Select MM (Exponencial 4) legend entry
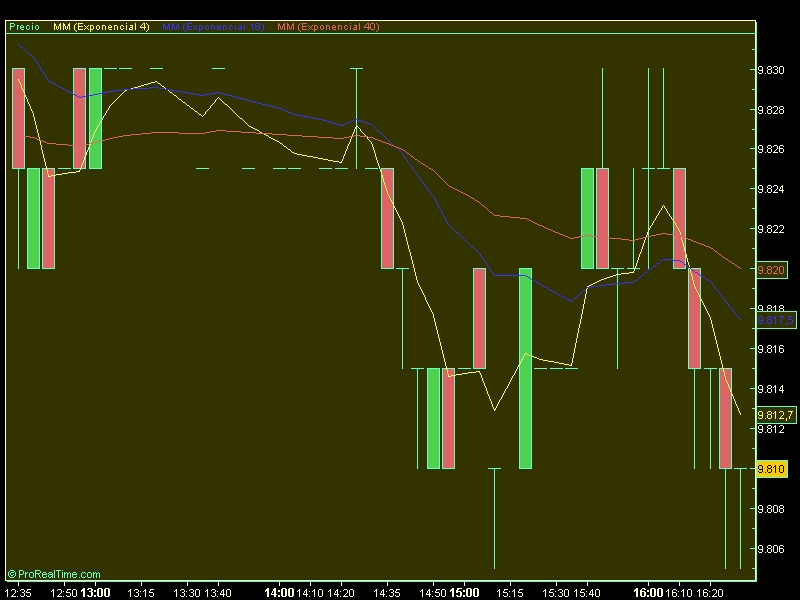800x600 pixels. point(101,27)
